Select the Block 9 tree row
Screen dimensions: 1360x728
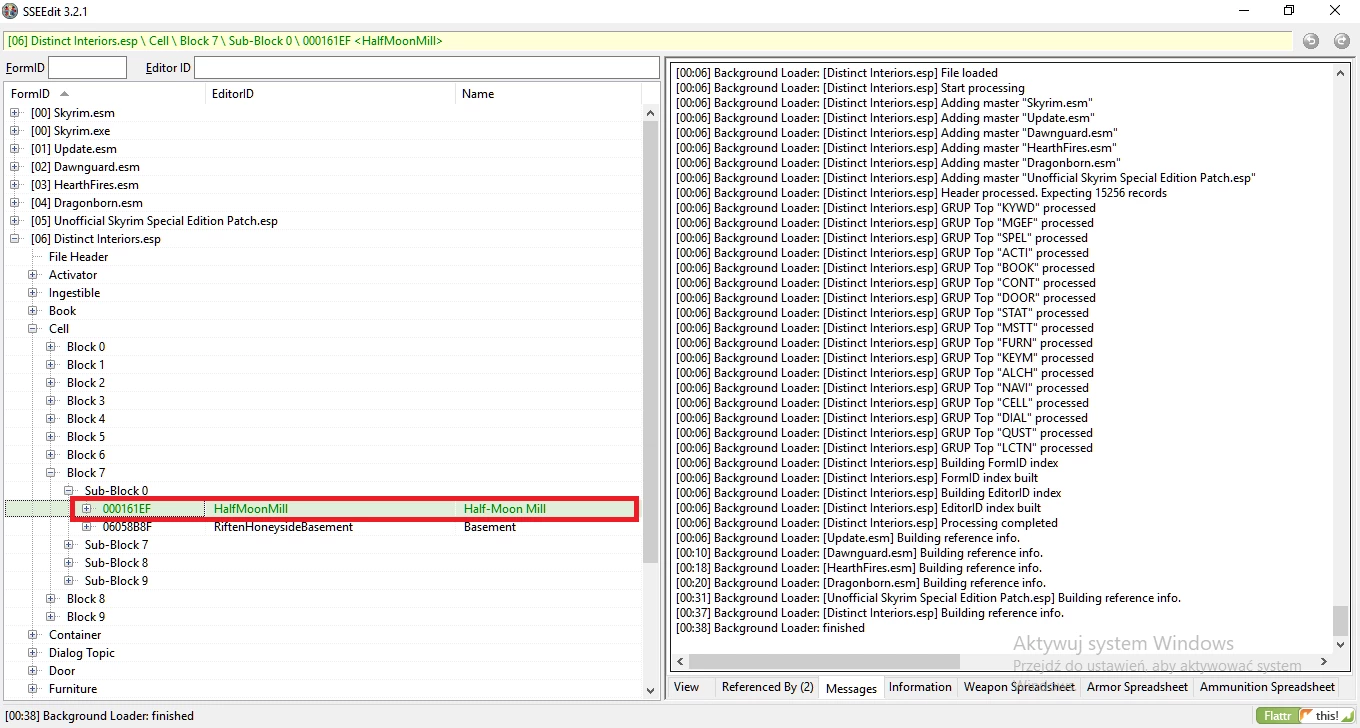pos(85,617)
